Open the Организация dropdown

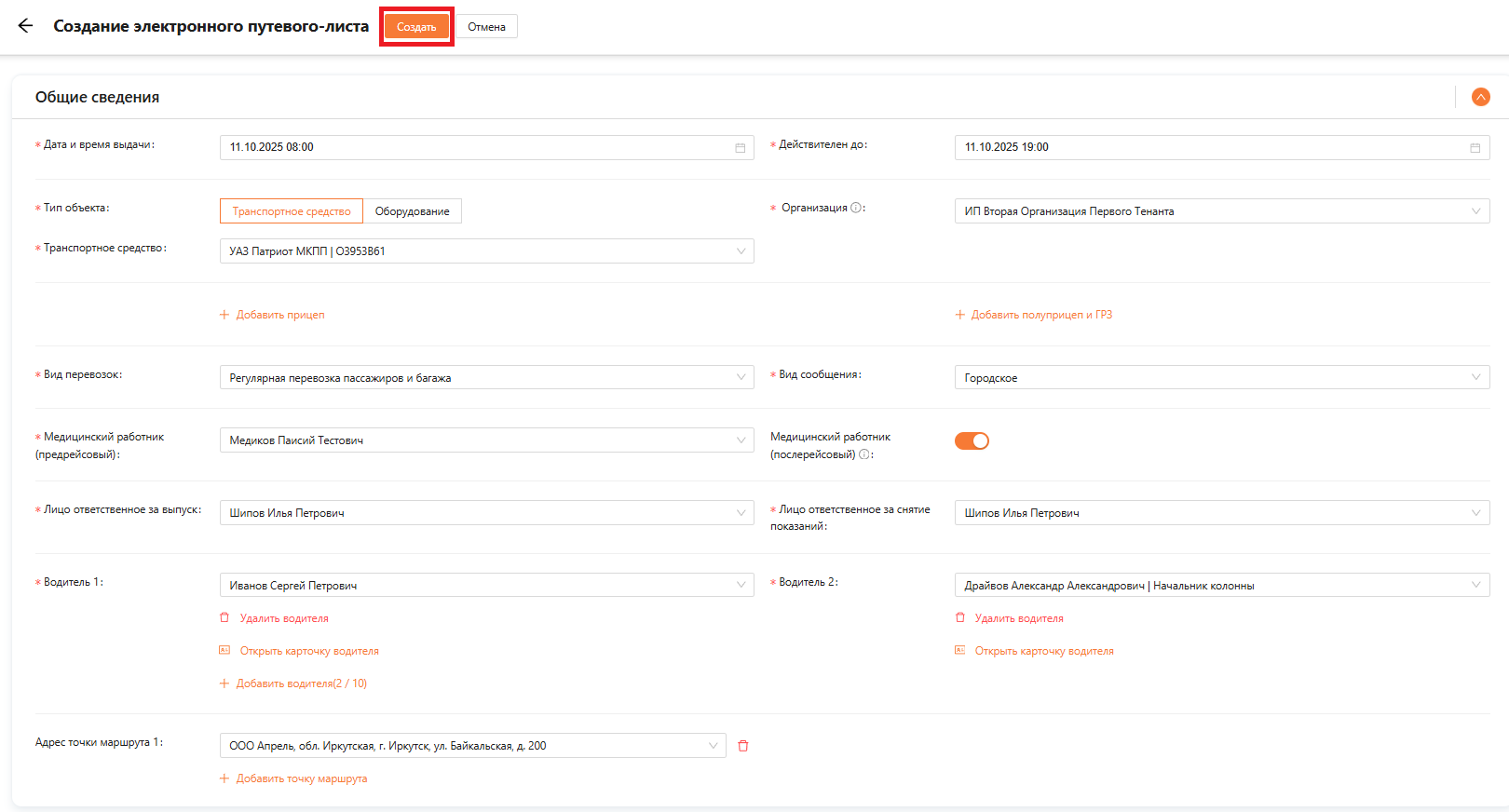pyautogui.click(x=1221, y=211)
